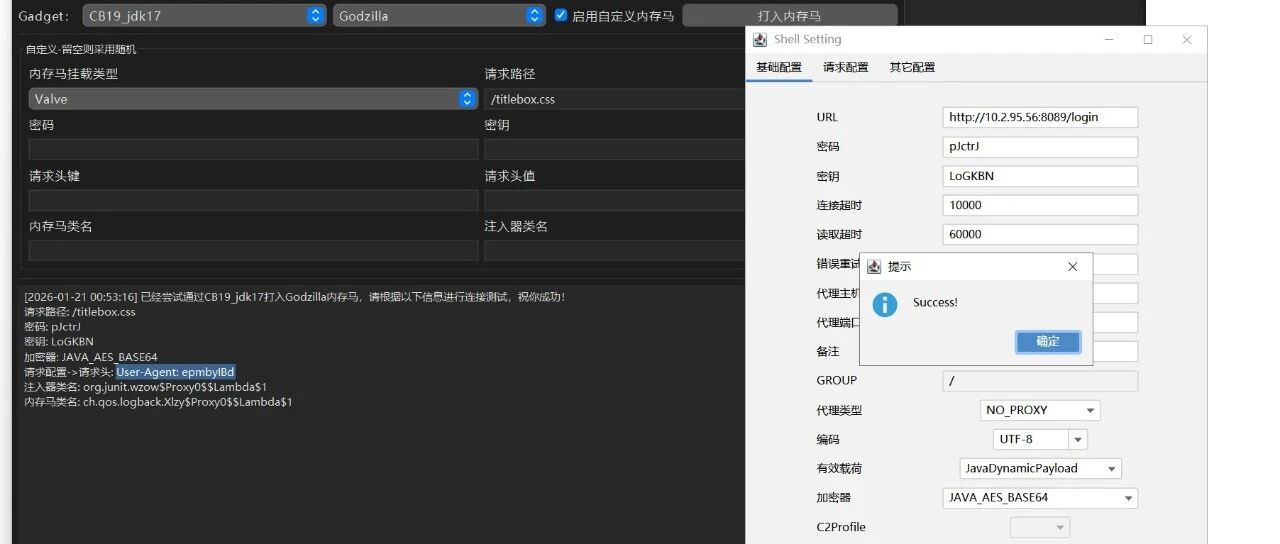This screenshot has width=1280, height=544.
Task: Click the log line with ch.qos.logback.Xlzy class
Action: click(x=158, y=402)
